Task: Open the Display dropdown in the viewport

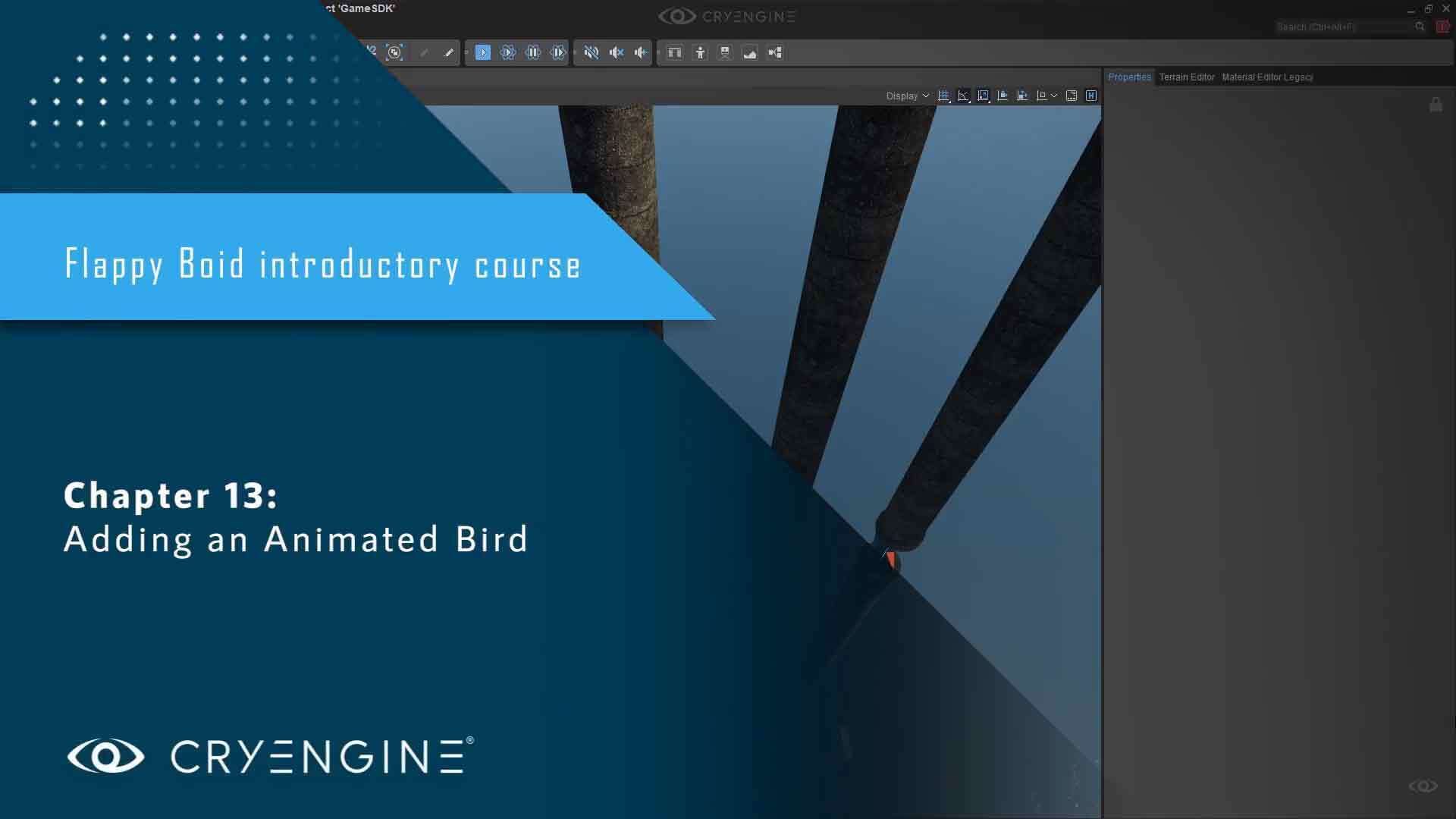Action: pyautogui.click(x=908, y=96)
